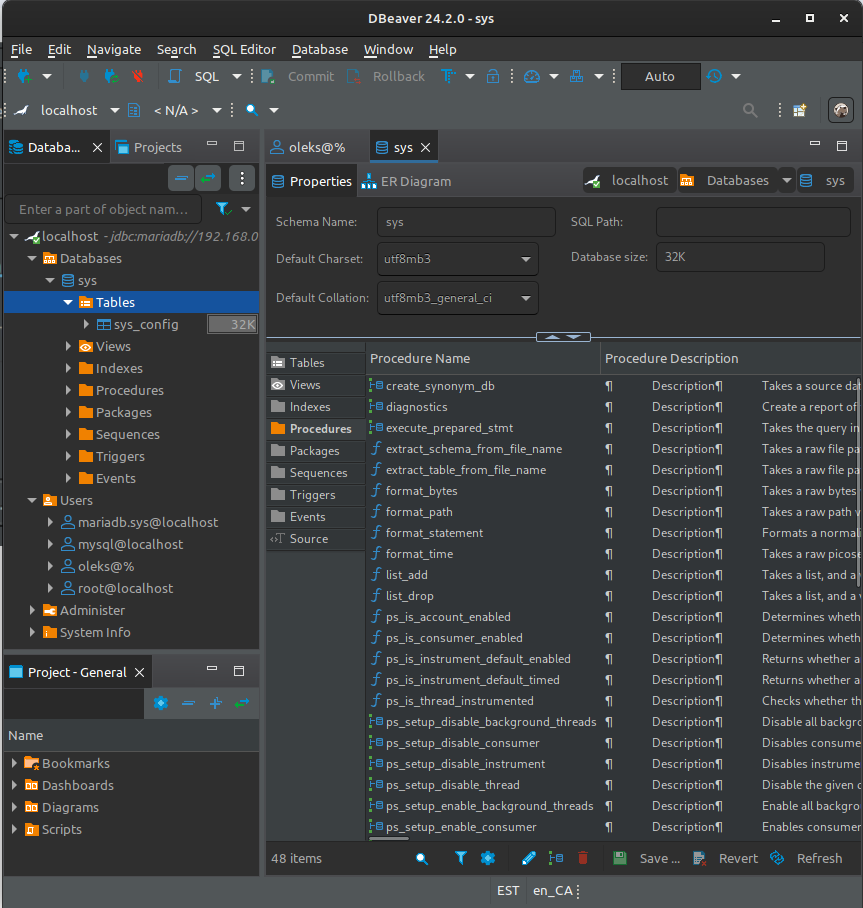Viewport: 863px width, 908px height.
Task: Select ps_is_thread_instrumented procedure row
Action: [459, 701]
